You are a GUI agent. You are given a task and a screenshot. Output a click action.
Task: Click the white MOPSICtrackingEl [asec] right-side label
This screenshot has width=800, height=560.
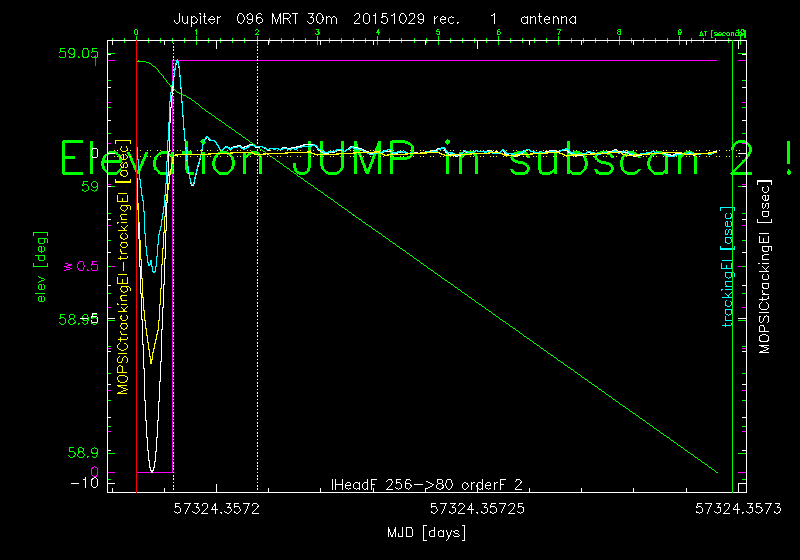765,267
